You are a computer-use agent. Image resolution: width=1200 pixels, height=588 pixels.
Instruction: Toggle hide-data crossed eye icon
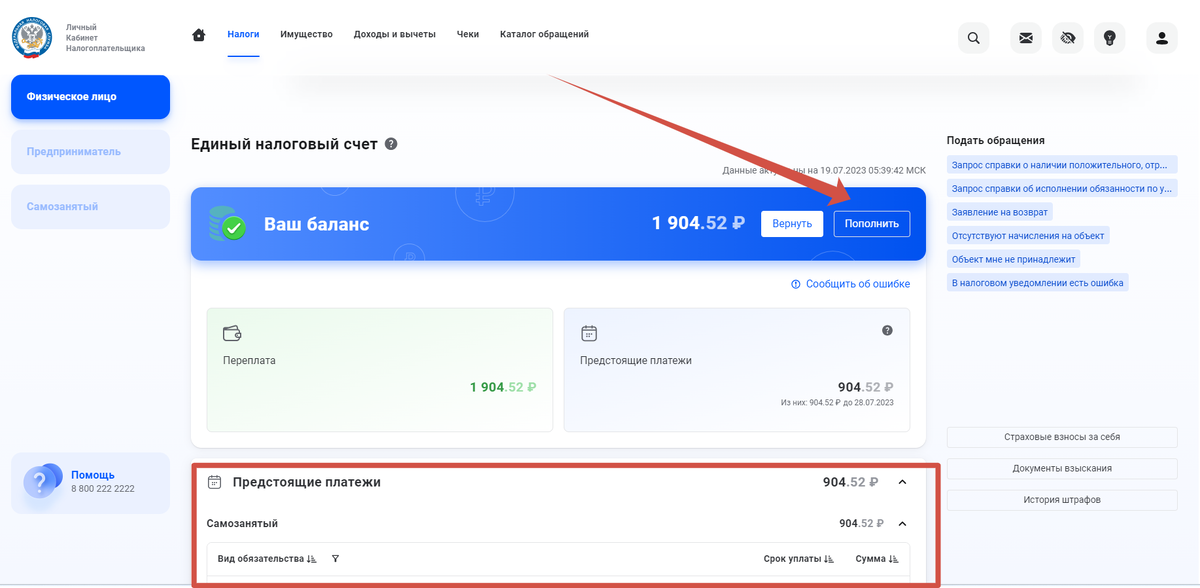coord(1068,38)
